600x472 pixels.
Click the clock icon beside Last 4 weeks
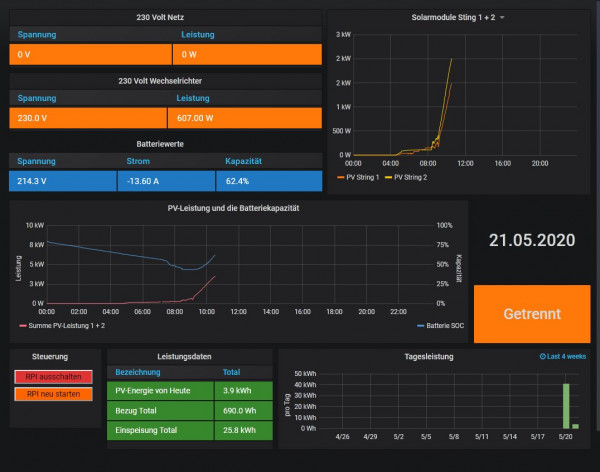click(543, 356)
